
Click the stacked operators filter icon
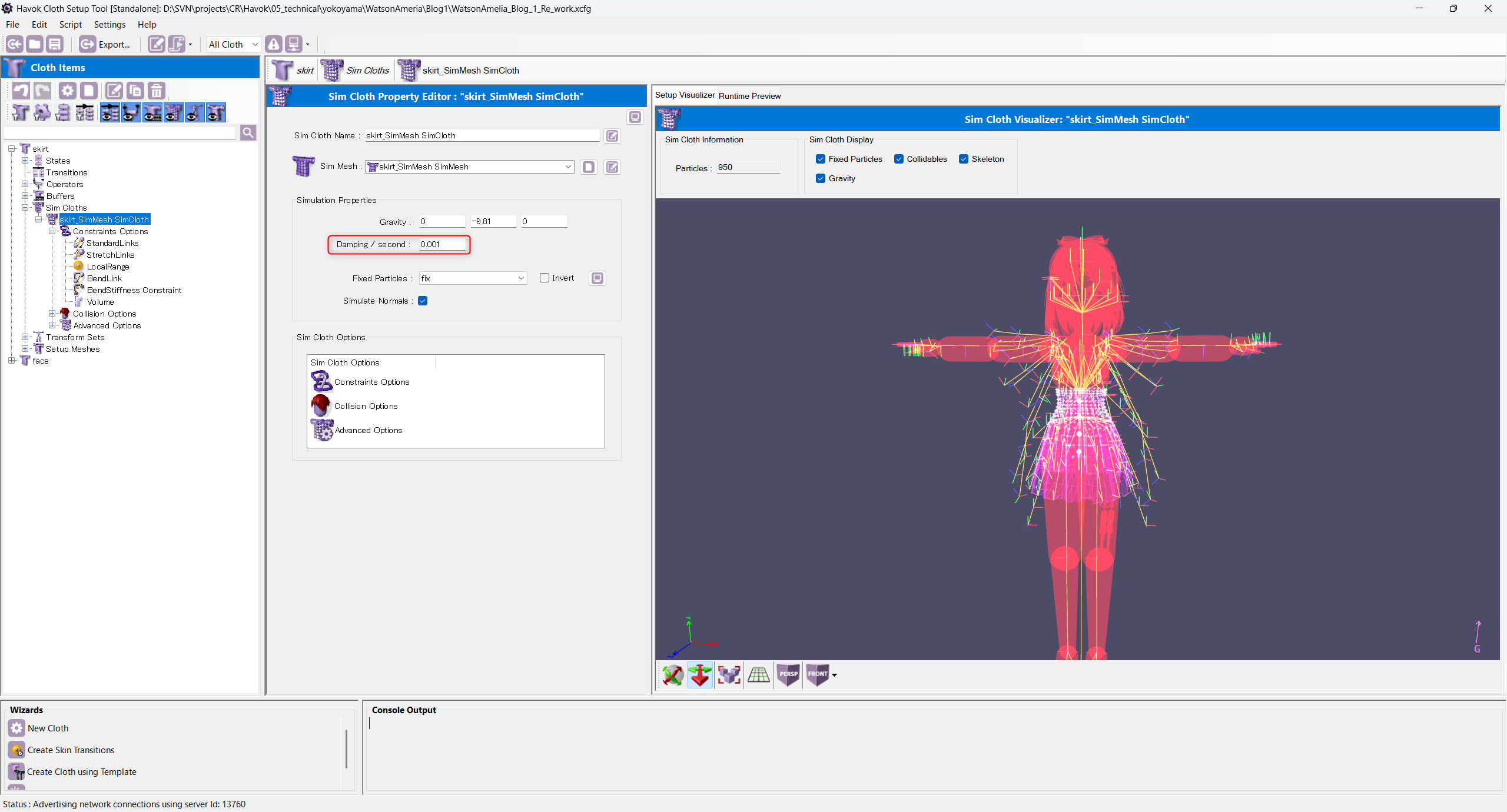point(63,112)
